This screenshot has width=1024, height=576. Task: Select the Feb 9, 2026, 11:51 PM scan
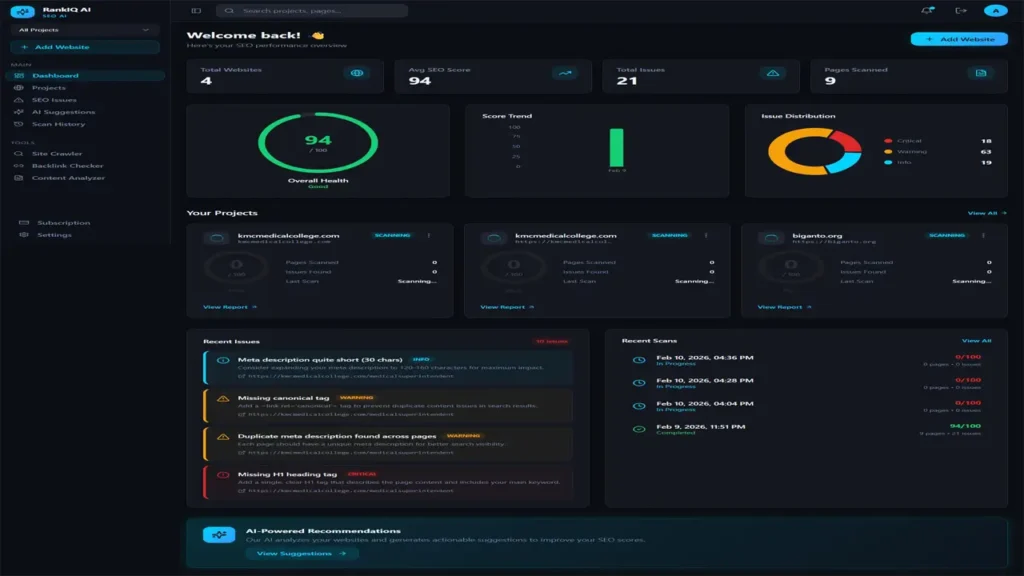[x=806, y=429]
